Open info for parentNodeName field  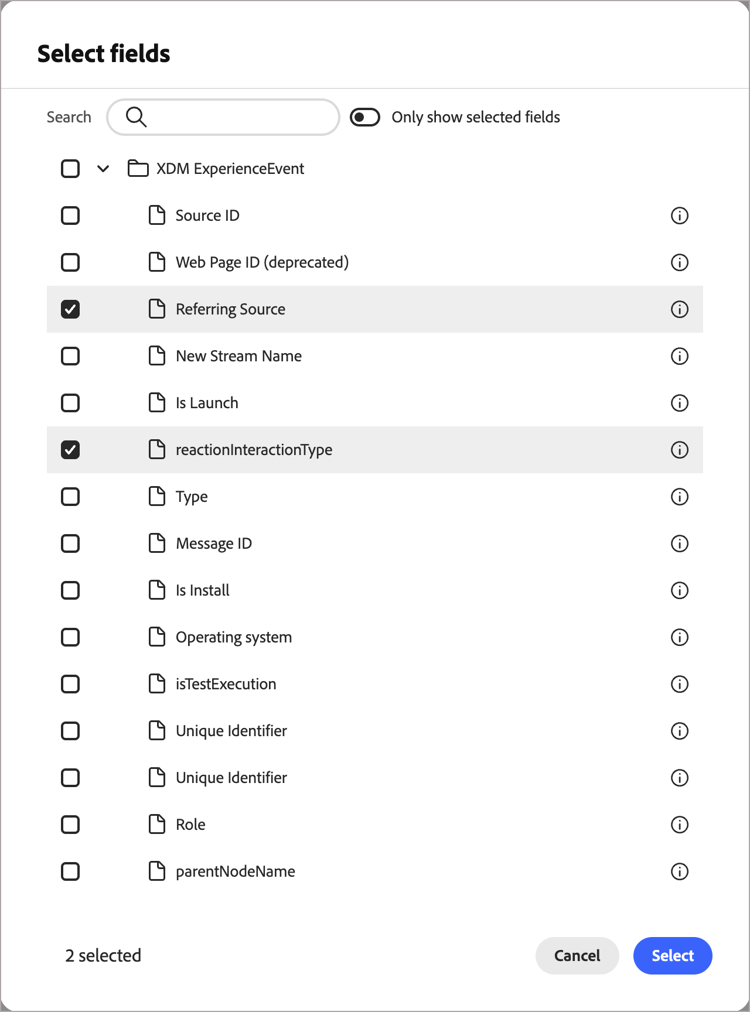coord(680,871)
